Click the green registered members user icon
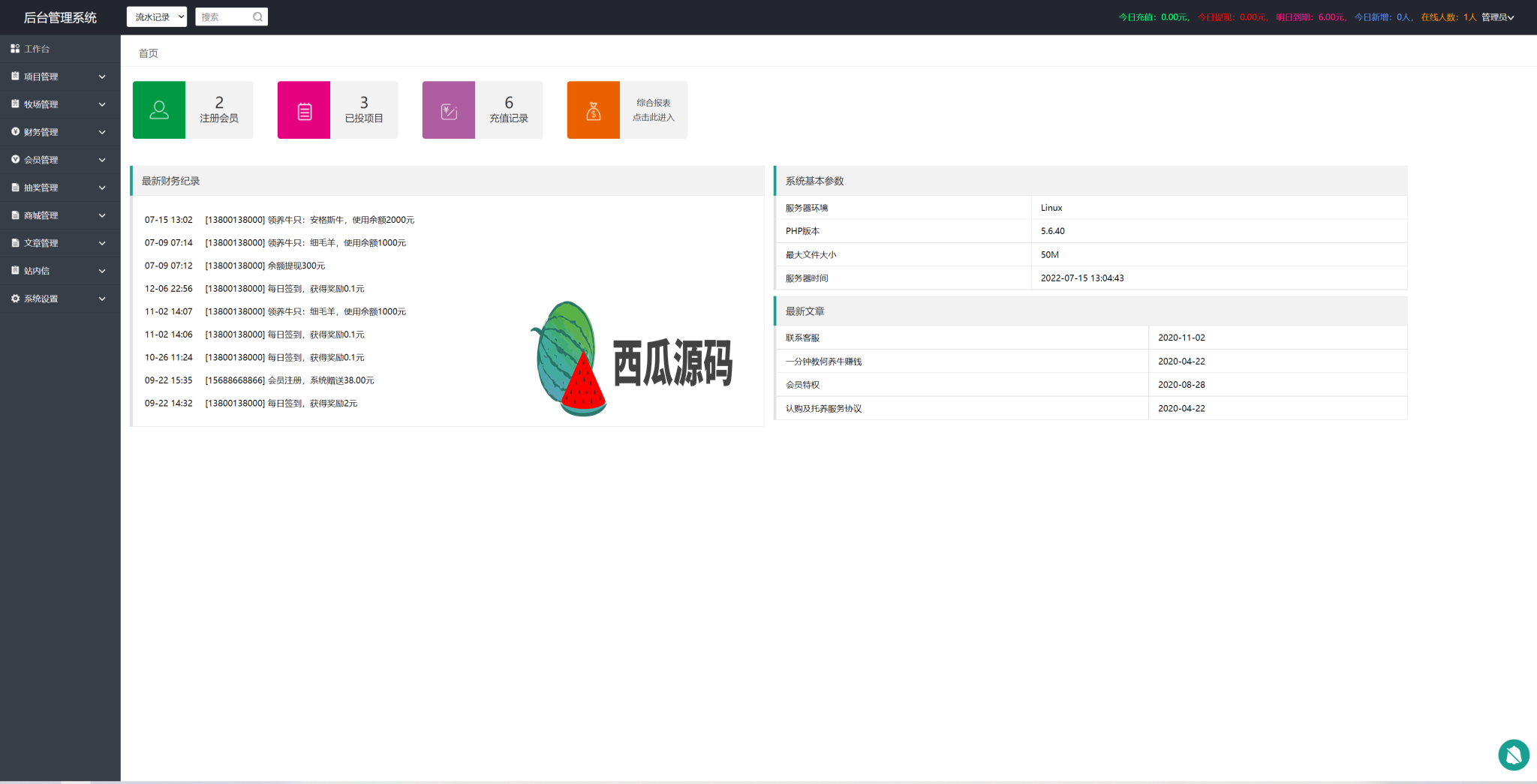This screenshot has width=1537, height=784. (x=159, y=110)
